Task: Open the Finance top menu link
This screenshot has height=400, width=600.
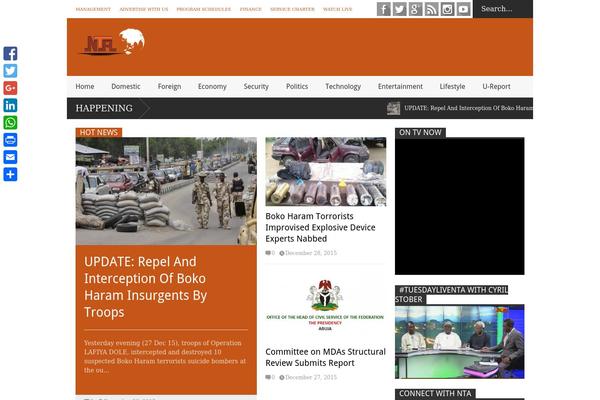Action: point(251,9)
